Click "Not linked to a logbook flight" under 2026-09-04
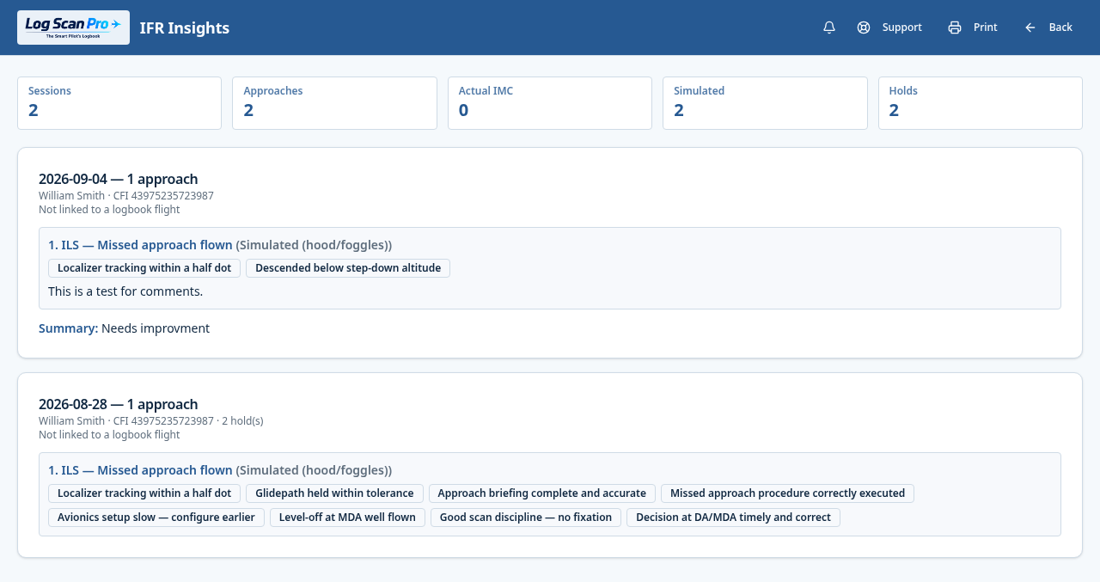The height and width of the screenshot is (582, 1100). coord(109,210)
